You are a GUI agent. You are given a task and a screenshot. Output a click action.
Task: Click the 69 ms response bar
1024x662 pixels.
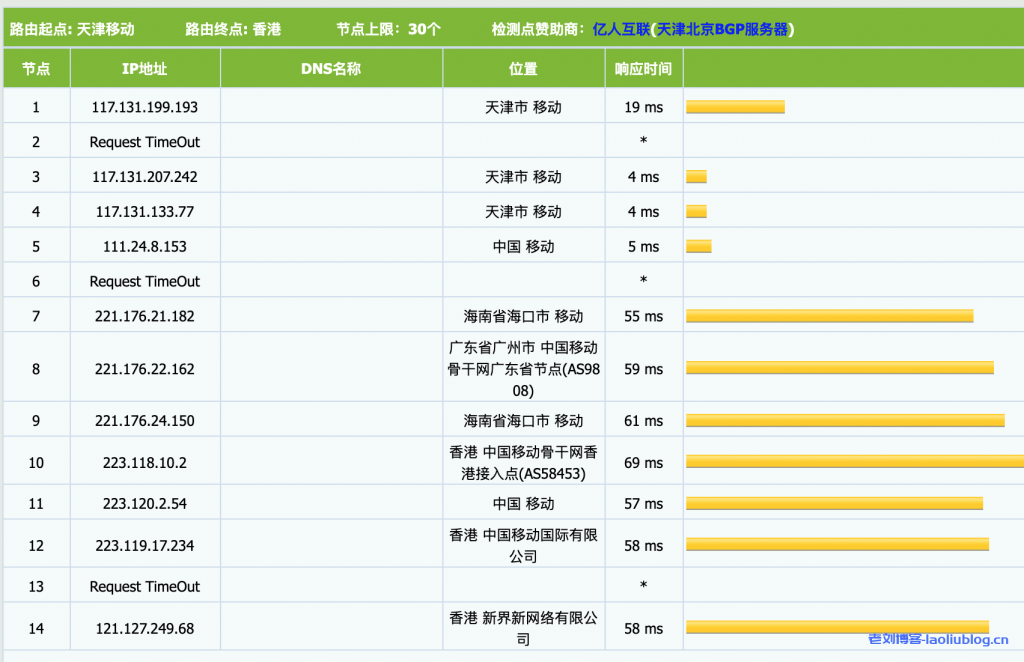point(854,462)
